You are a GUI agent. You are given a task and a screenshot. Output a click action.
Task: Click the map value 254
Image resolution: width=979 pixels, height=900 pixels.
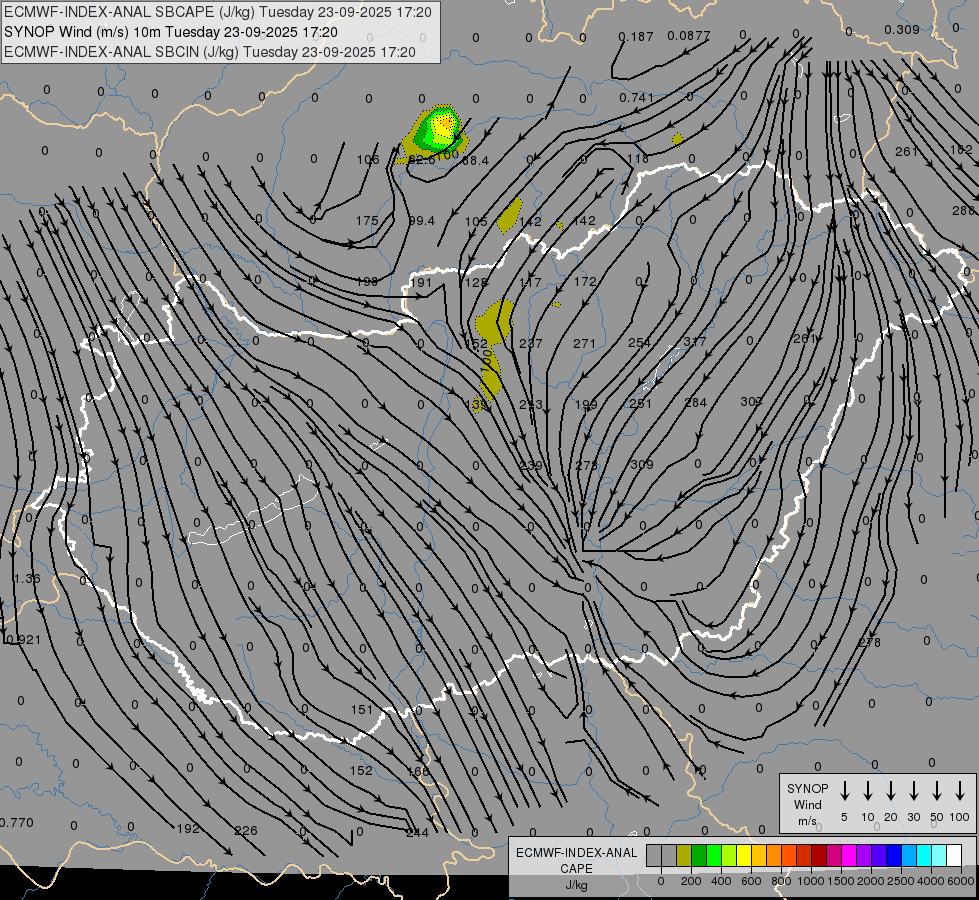[639, 342]
